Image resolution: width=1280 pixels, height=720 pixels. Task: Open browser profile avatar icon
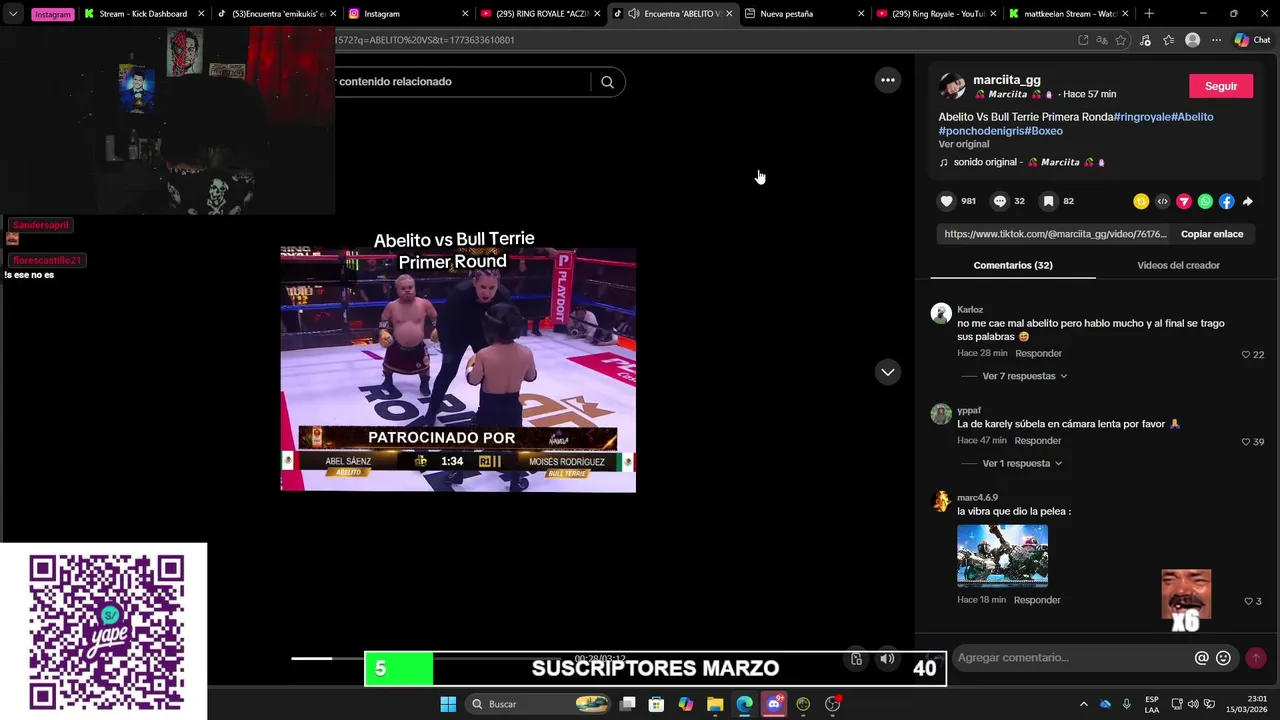[1192, 40]
